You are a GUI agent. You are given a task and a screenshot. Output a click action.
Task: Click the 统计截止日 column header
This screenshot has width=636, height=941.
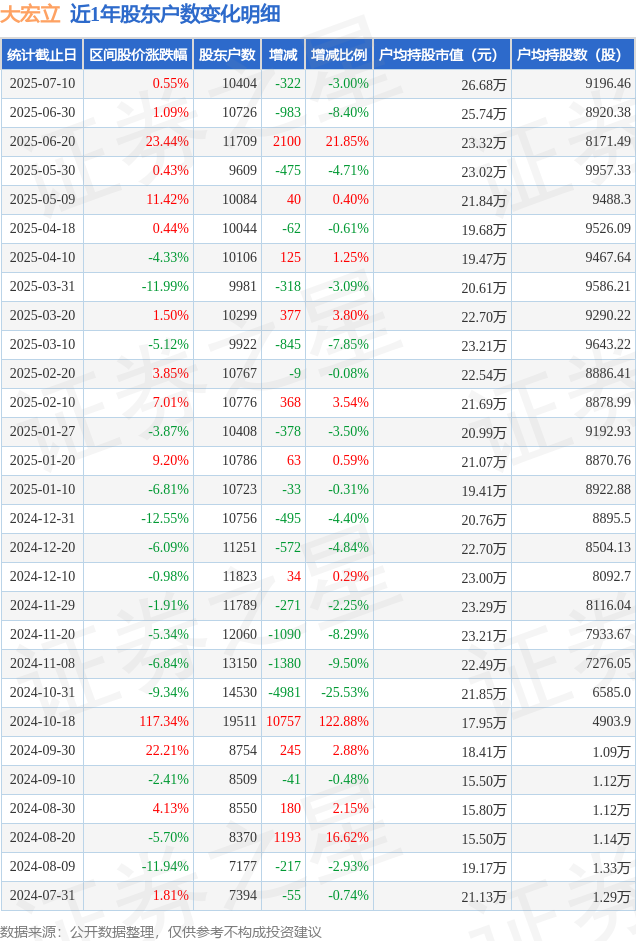pyautogui.click(x=42, y=55)
